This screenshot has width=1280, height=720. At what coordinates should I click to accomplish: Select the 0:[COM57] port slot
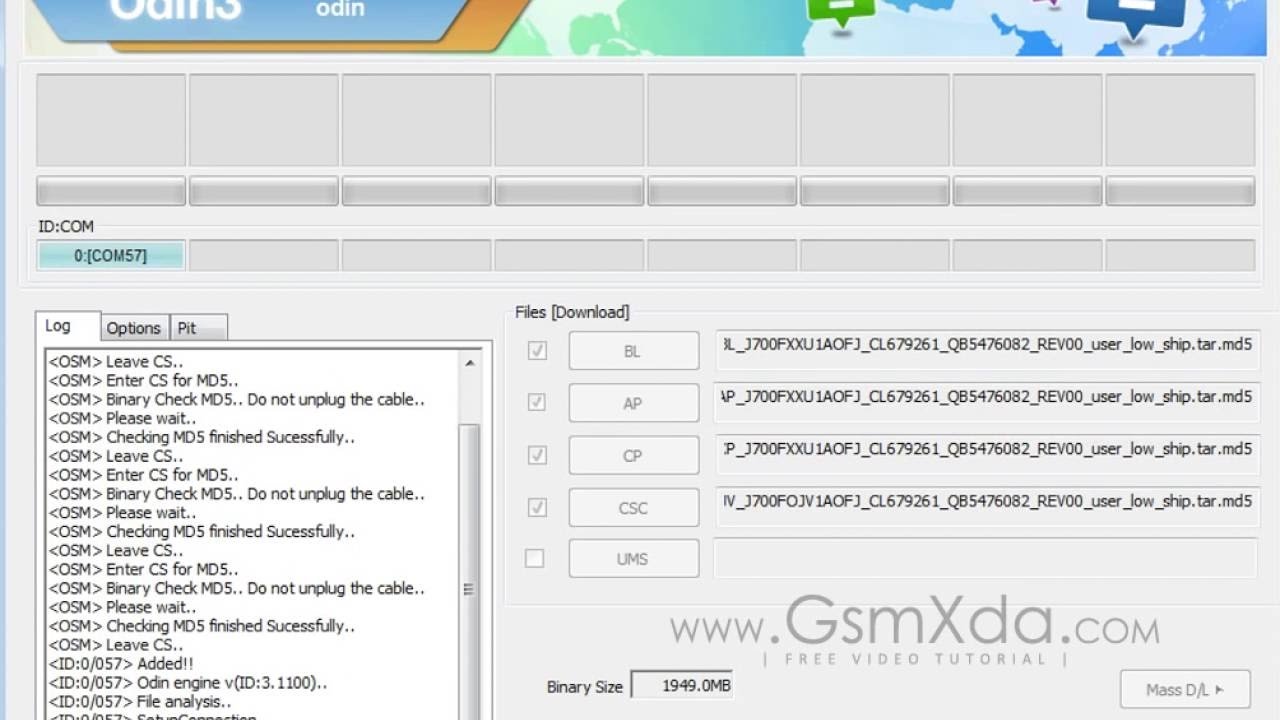tap(110, 256)
